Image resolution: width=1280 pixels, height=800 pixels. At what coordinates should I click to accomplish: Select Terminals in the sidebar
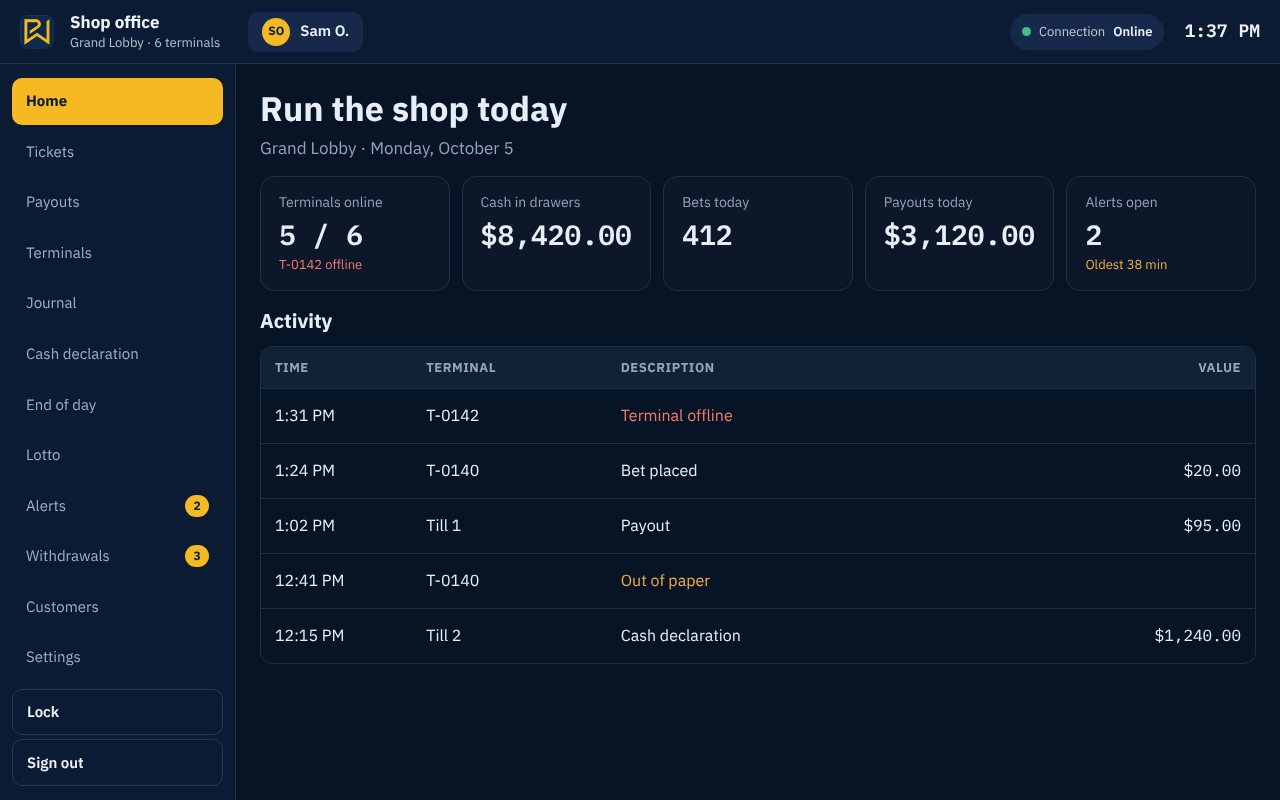pos(117,253)
